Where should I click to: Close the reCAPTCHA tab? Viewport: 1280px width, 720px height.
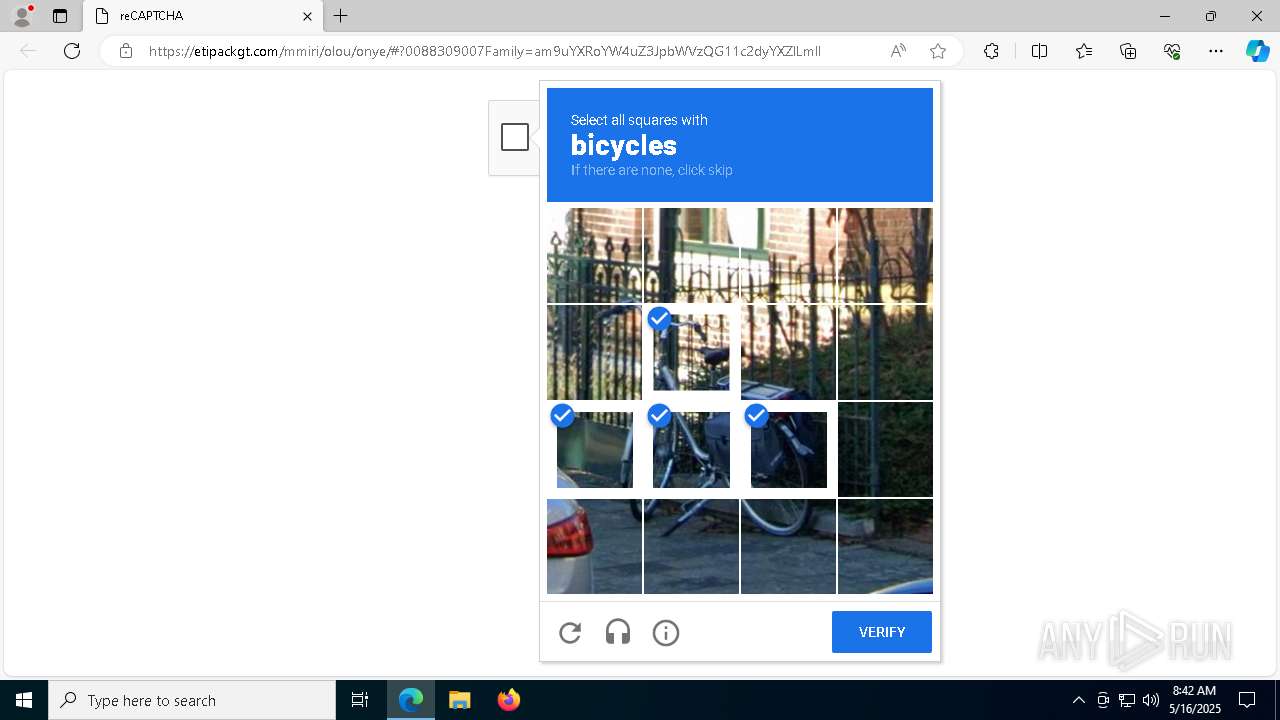click(x=307, y=16)
